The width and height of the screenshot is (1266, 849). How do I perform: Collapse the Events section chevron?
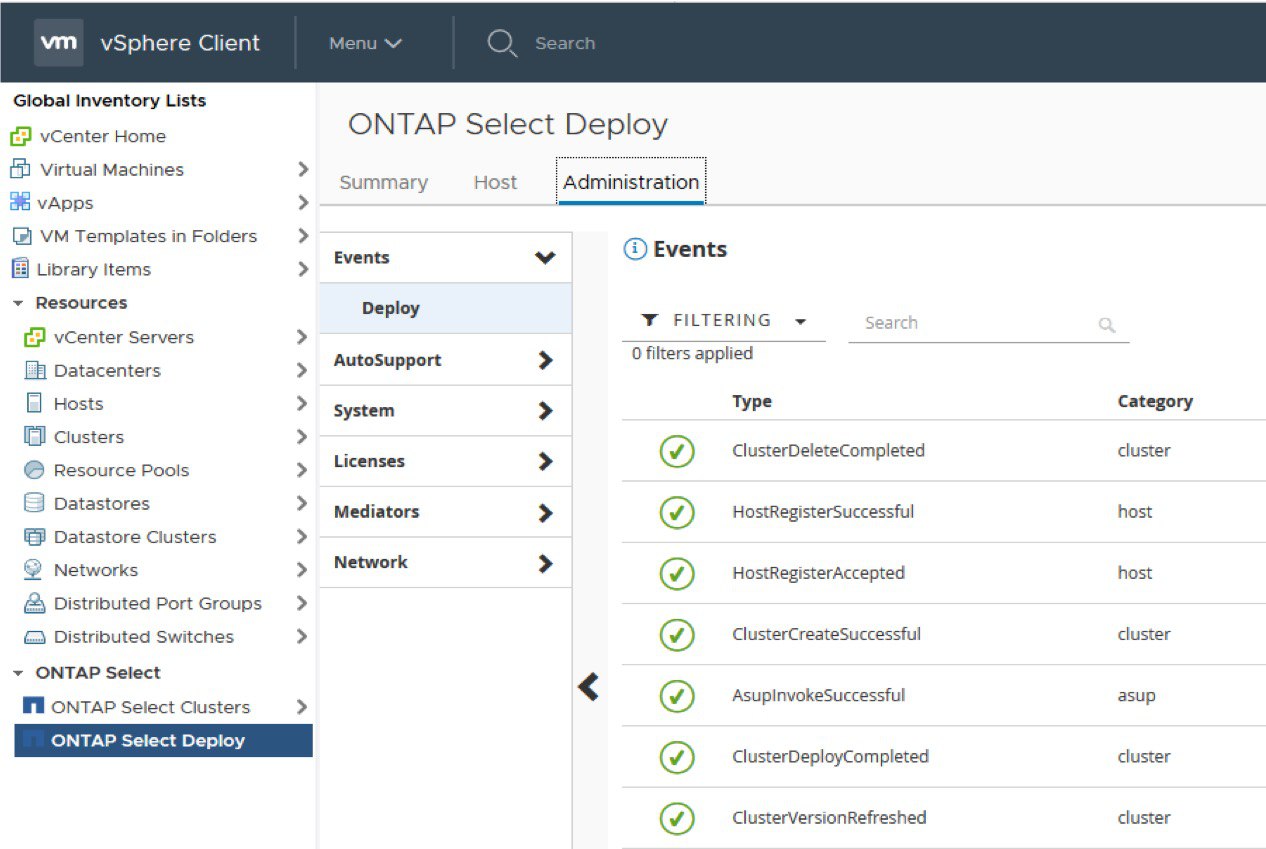(x=545, y=258)
